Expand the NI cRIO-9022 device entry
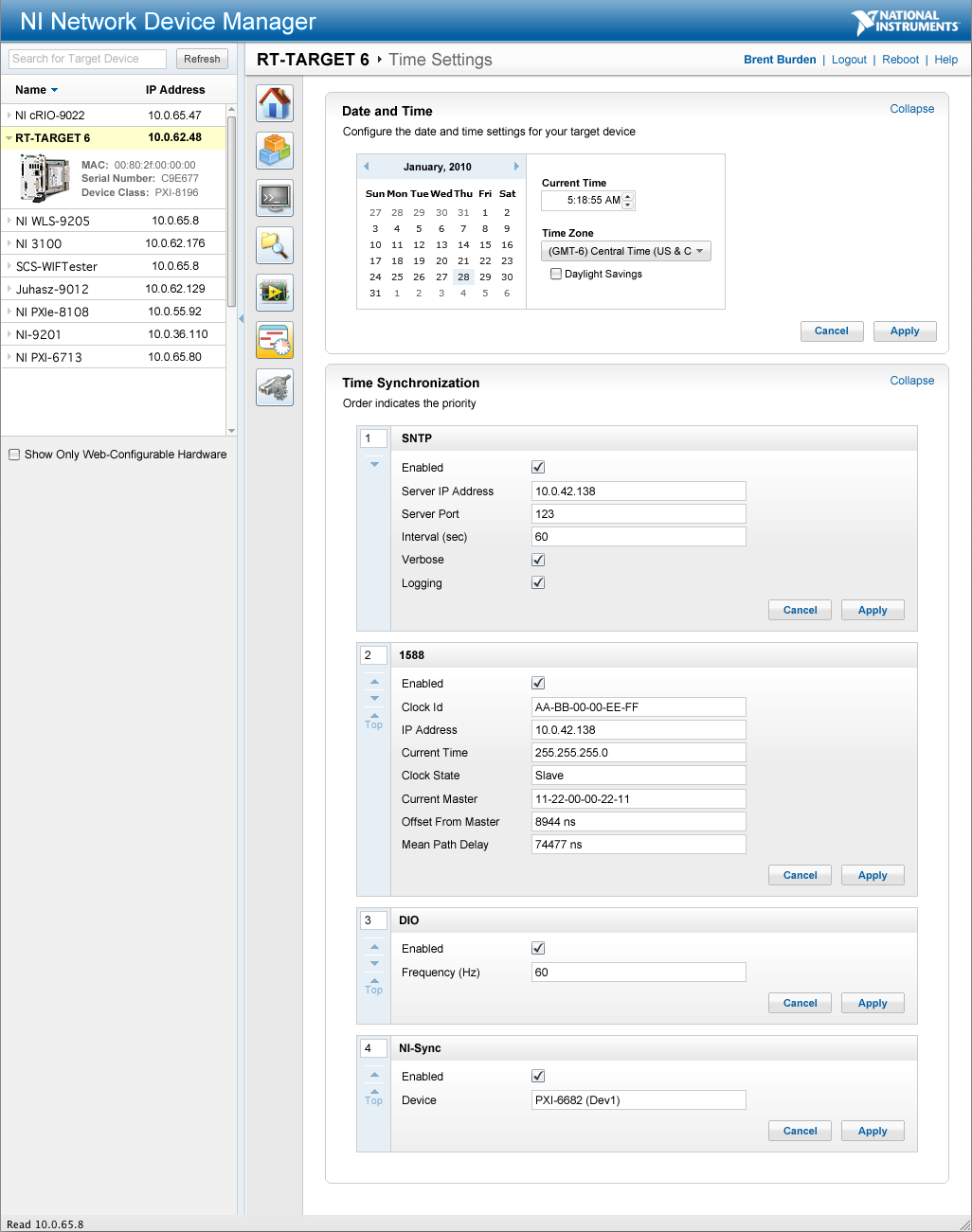The width and height of the screenshot is (972, 1232). 9,116
